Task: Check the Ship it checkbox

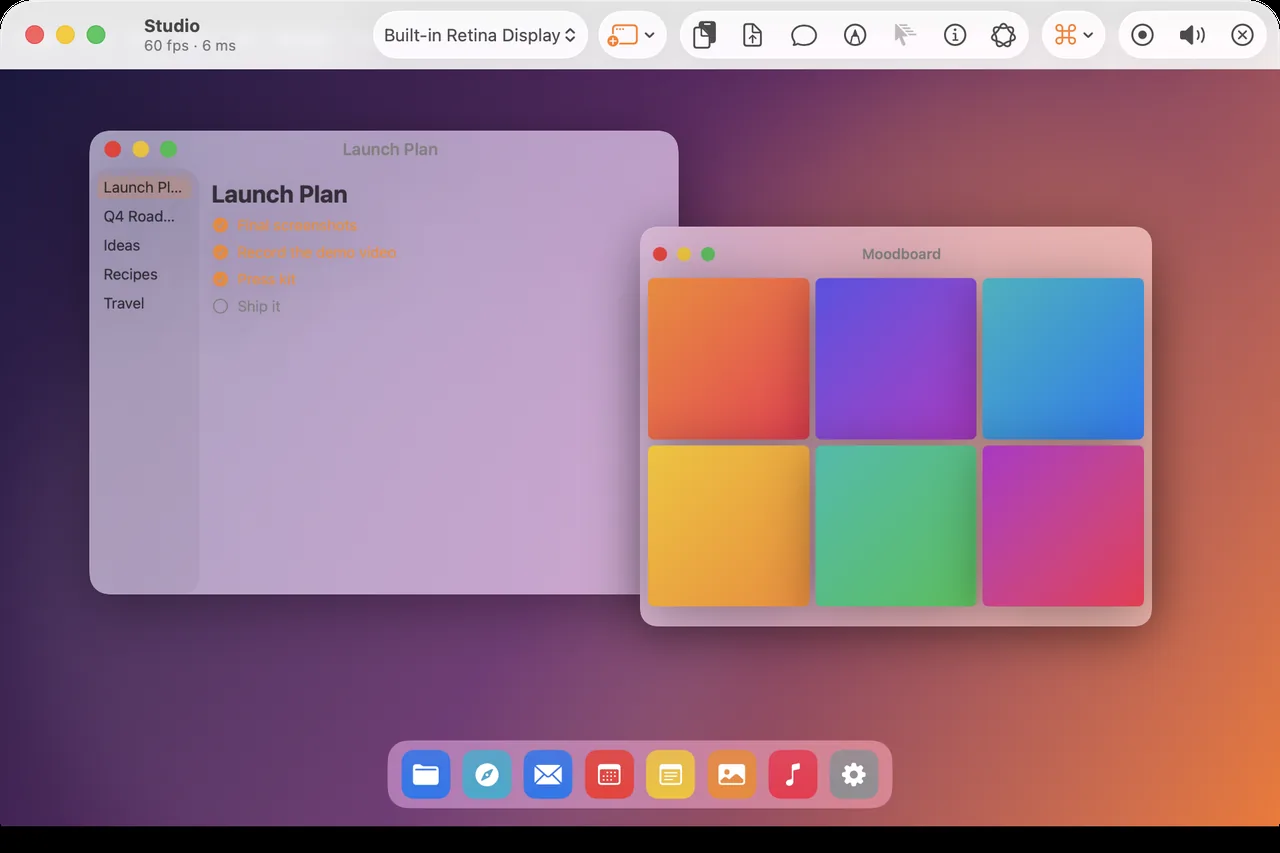Action: [x=221, y=306]
